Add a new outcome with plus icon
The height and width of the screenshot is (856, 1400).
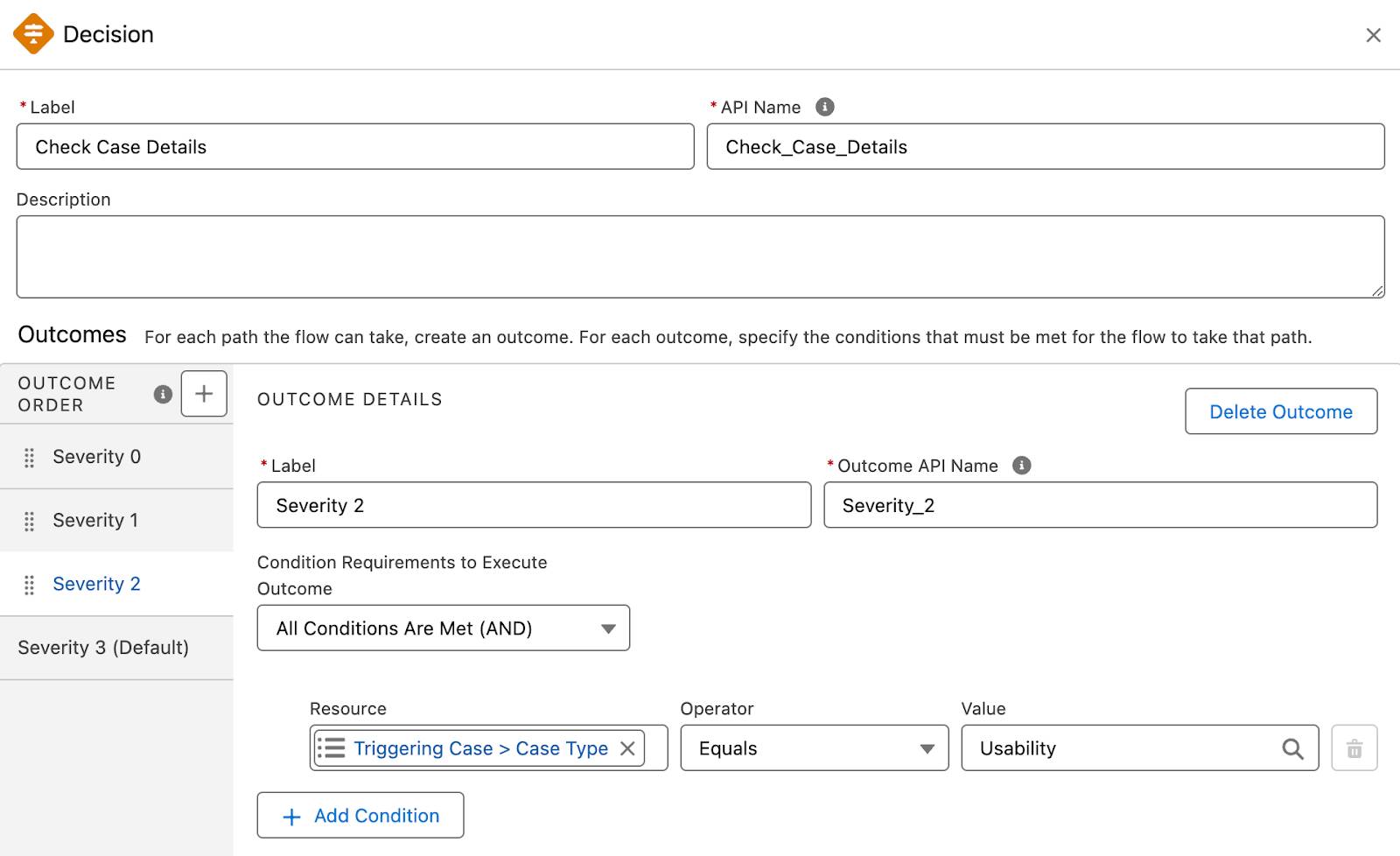point(204,394)
